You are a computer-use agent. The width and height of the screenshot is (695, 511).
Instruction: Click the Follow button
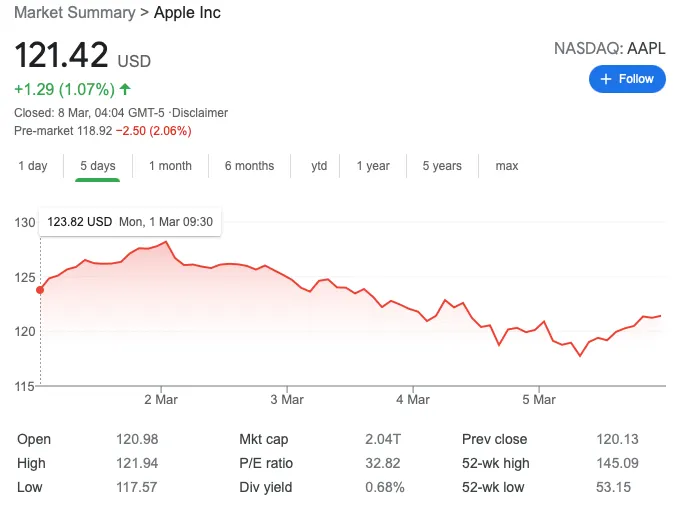coord(627,79)
